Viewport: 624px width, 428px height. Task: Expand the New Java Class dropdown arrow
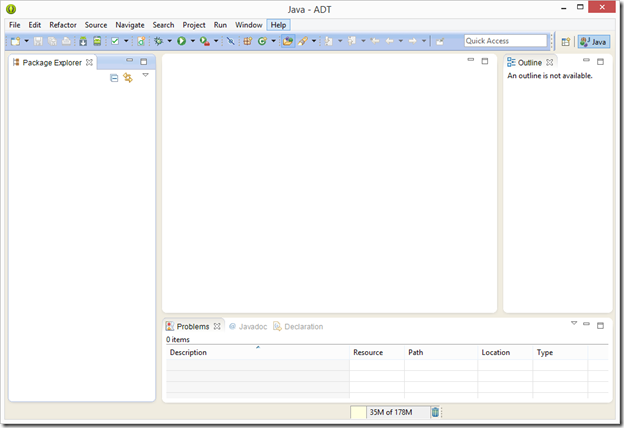(x=273, y=41)
